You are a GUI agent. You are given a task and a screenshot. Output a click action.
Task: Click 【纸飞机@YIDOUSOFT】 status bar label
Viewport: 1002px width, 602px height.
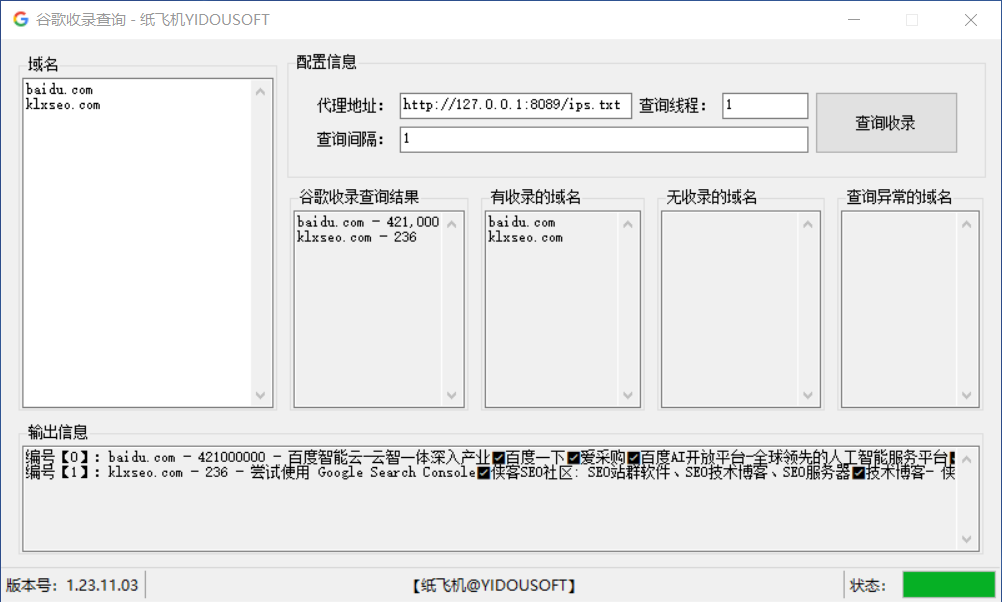(494, 585)
